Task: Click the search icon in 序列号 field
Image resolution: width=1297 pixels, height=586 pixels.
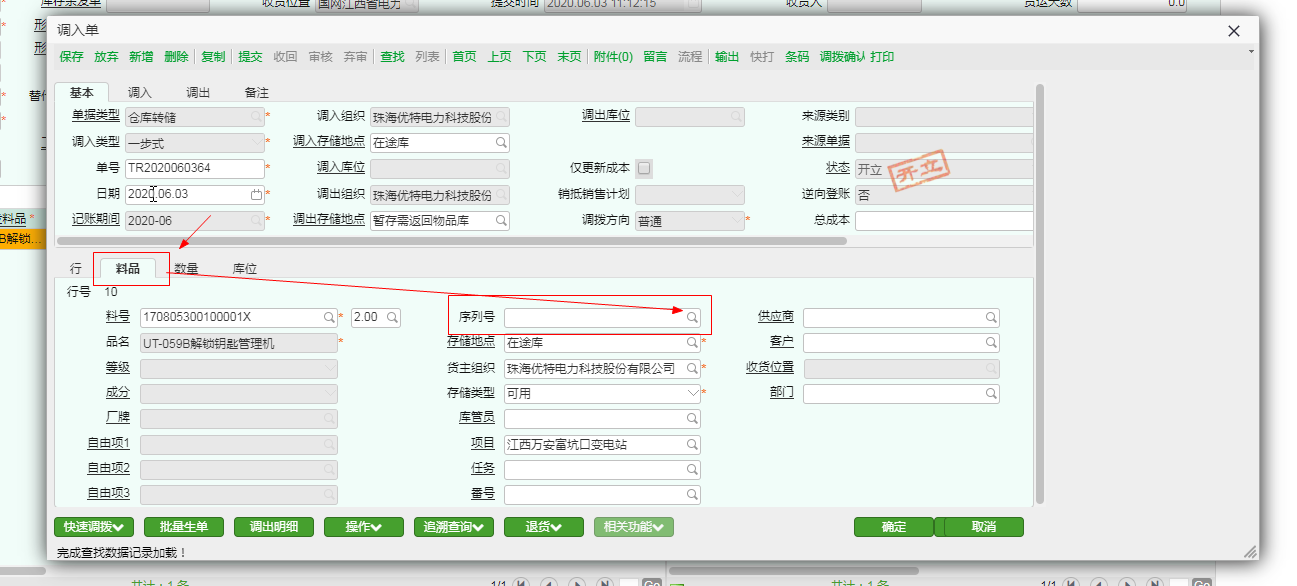Action: click(x=692, y=317)
